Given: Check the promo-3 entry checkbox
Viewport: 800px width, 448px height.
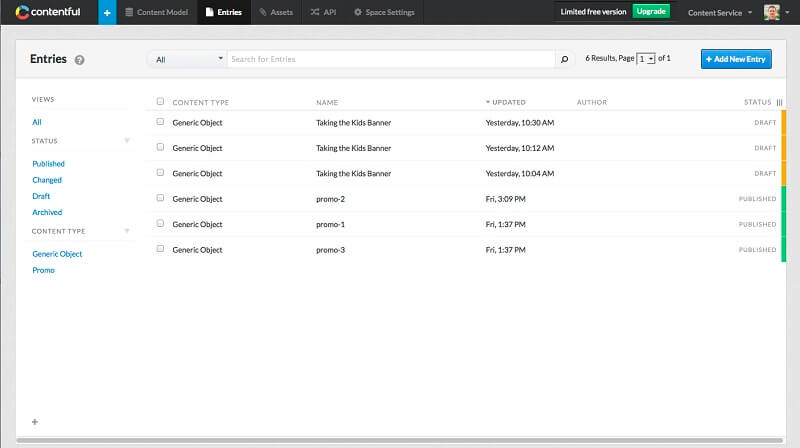Looking at the screenshot, I should click(160, 249).
